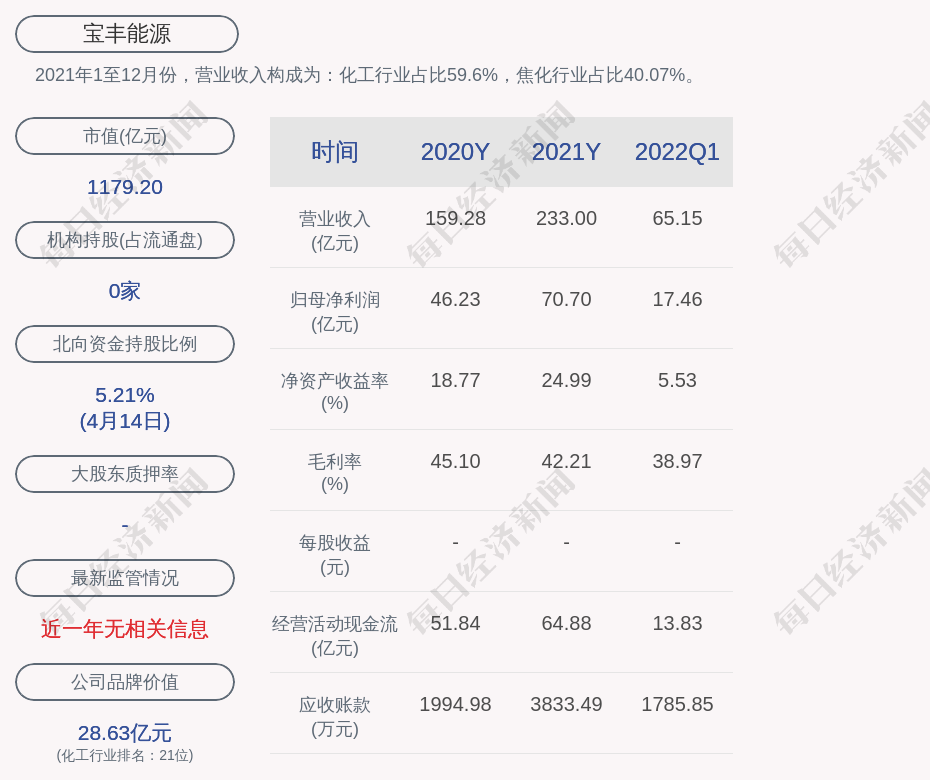The image size is (930, 780).
Task: Click the 每股收益(元) row label
Action: pyautogui.click(x=335, y=555)
